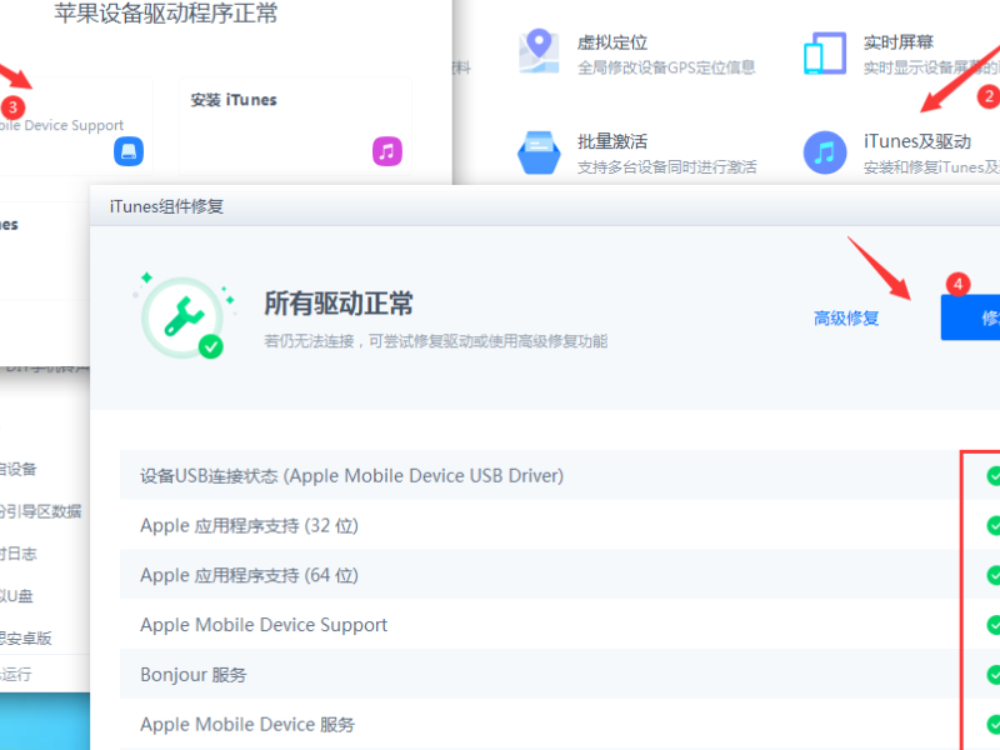Open the 实时屏幕 device screen icon
This screenshot has width=1000, height=750.
pyautogui.click(x=825, y=53)
